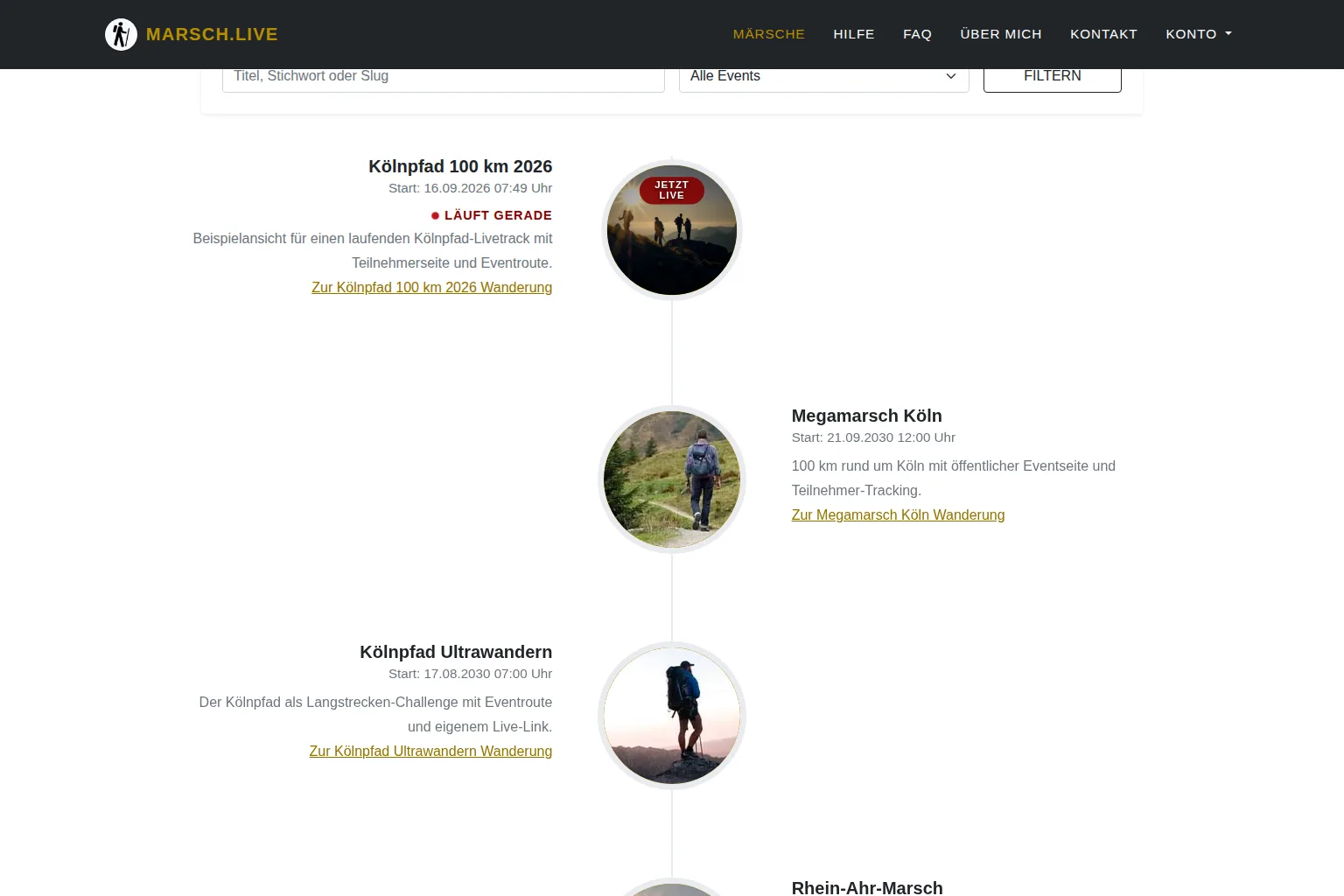
Task: Click the Rhein-Ahr-Marsch heading
Action: click(867, 887)
